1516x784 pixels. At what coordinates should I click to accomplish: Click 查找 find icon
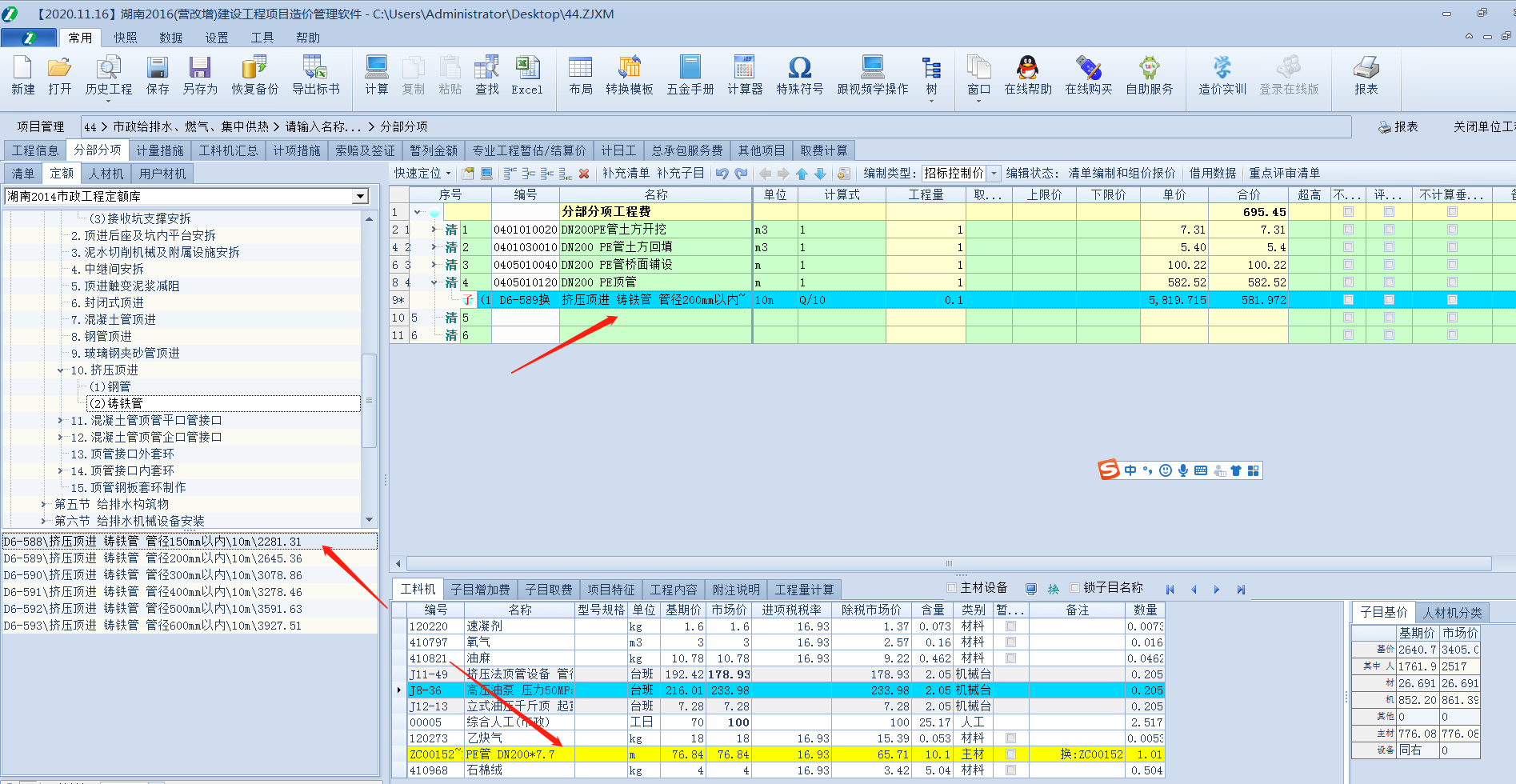487,76
